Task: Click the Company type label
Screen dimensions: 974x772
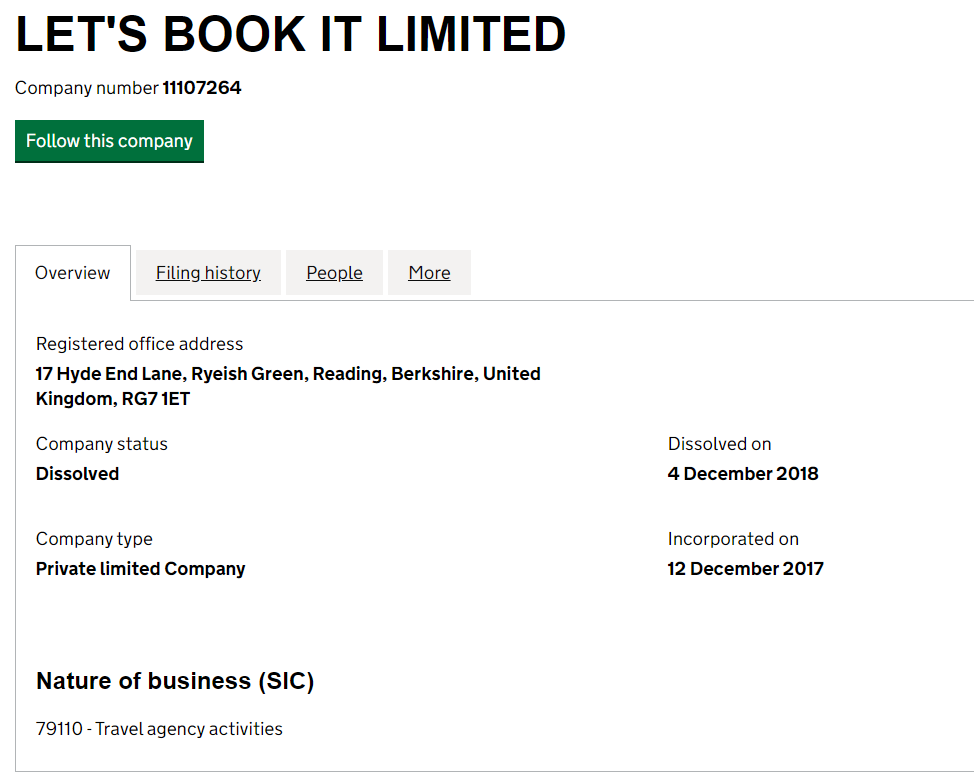Action: (x=94, y=539)
